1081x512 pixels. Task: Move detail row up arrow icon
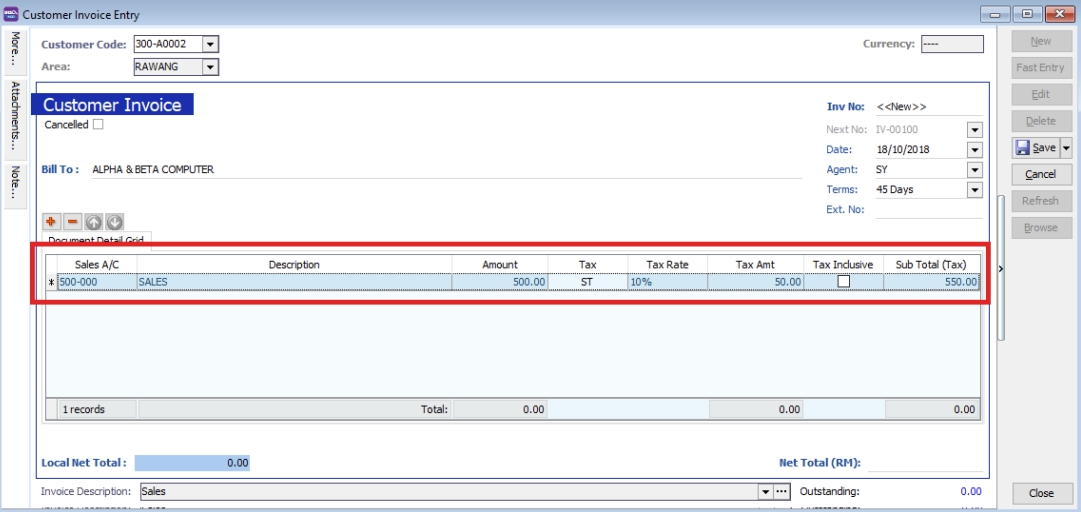pos(94,222)
